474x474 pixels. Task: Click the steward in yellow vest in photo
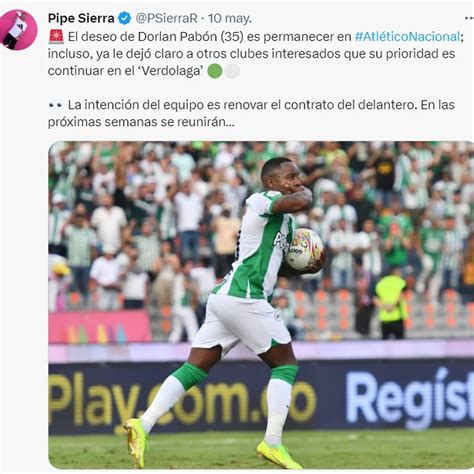(390, 304)
